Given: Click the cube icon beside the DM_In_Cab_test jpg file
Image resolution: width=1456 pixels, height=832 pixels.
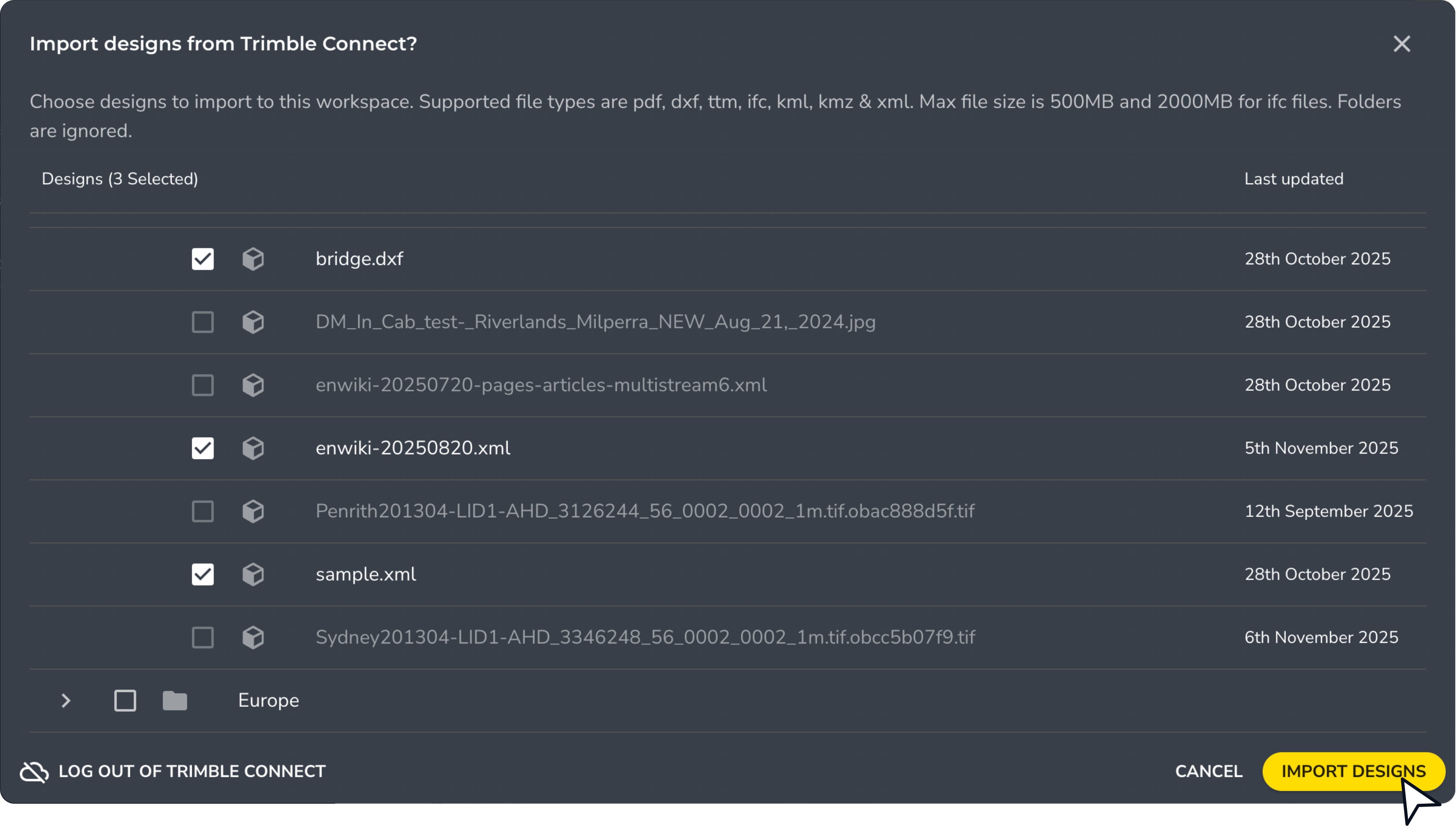Looking at the screenshot, I should click(x=253, y=322).
